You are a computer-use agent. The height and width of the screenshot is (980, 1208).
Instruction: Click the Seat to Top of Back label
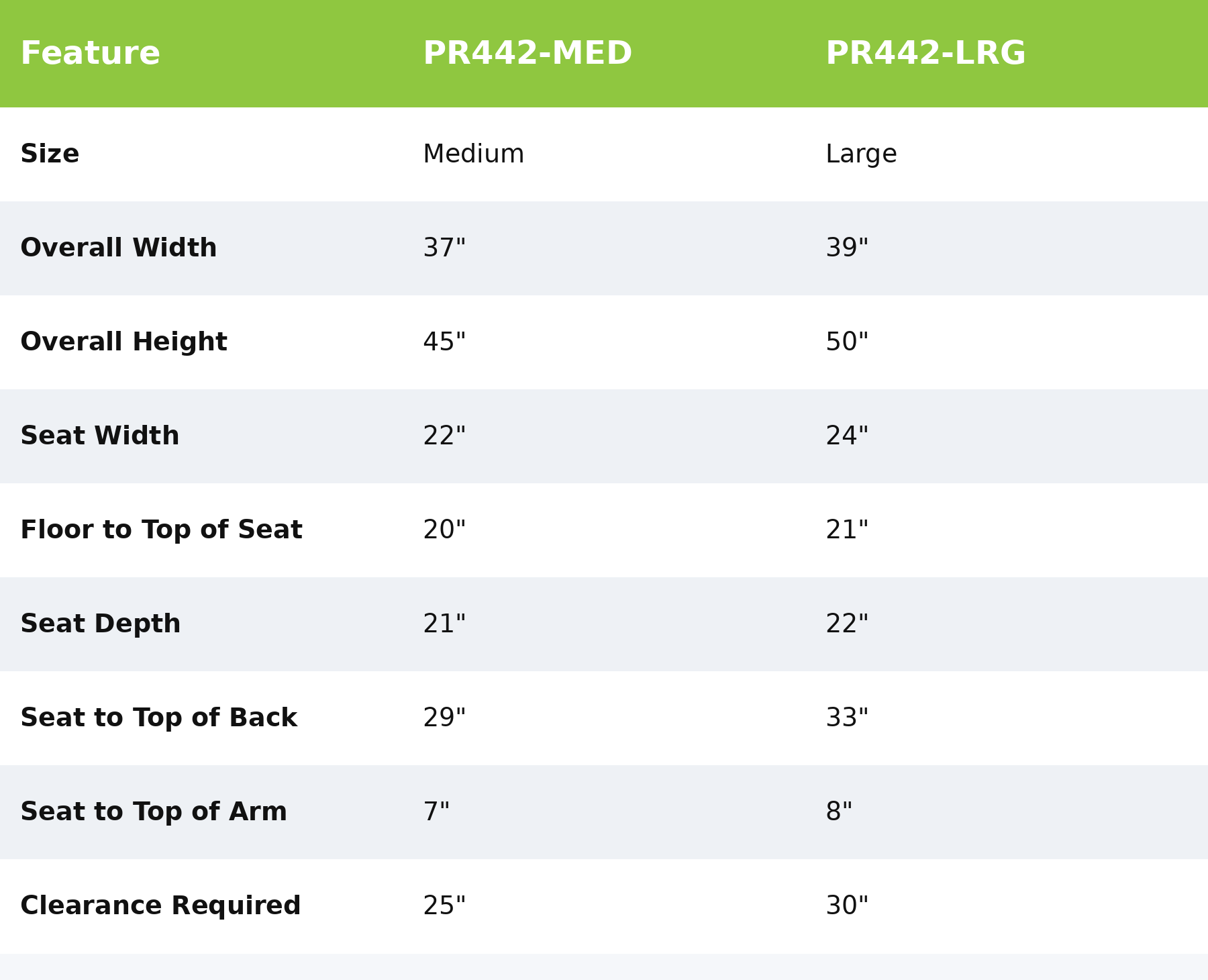point(158,718)
